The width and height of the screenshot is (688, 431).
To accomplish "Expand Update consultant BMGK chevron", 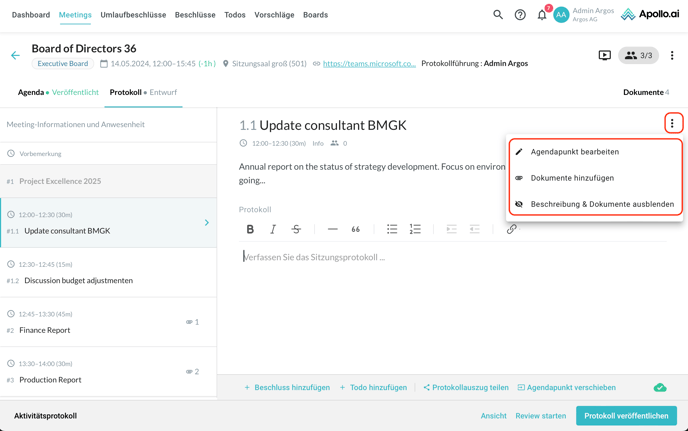I will point(207,223).
